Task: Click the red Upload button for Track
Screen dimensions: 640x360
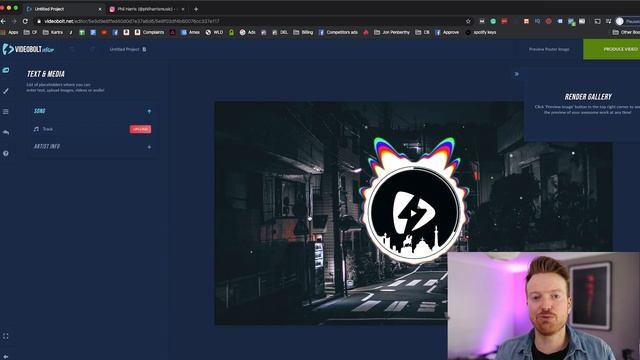Action: point(140,129)
